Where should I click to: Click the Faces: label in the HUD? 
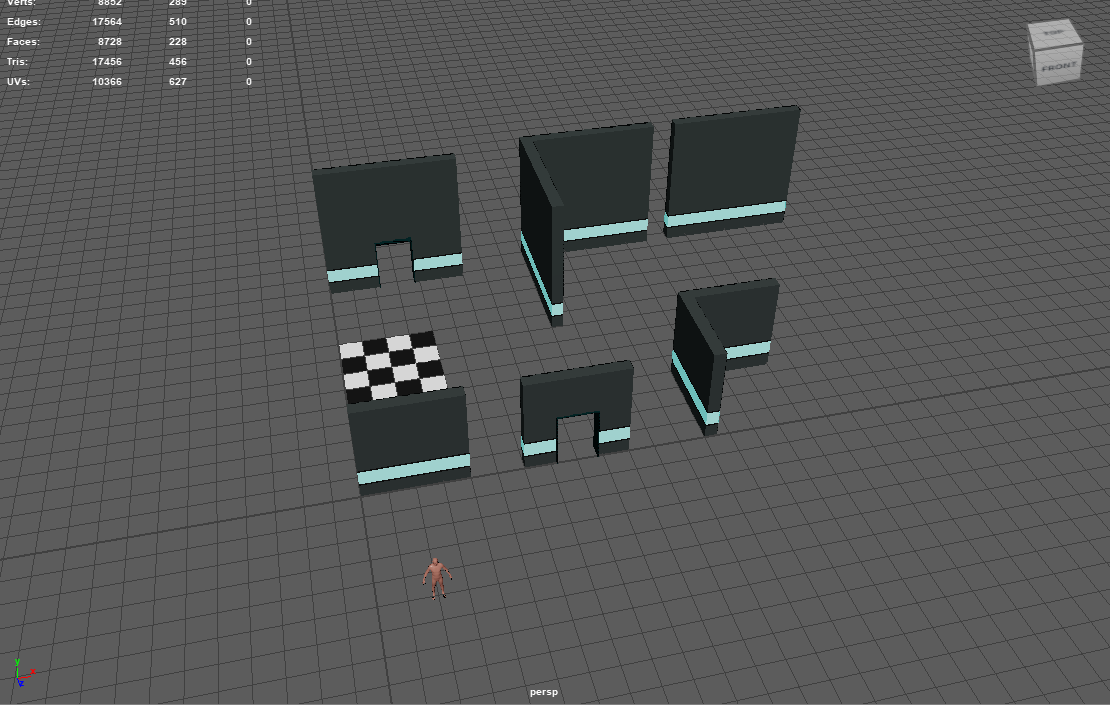(23, 42)
